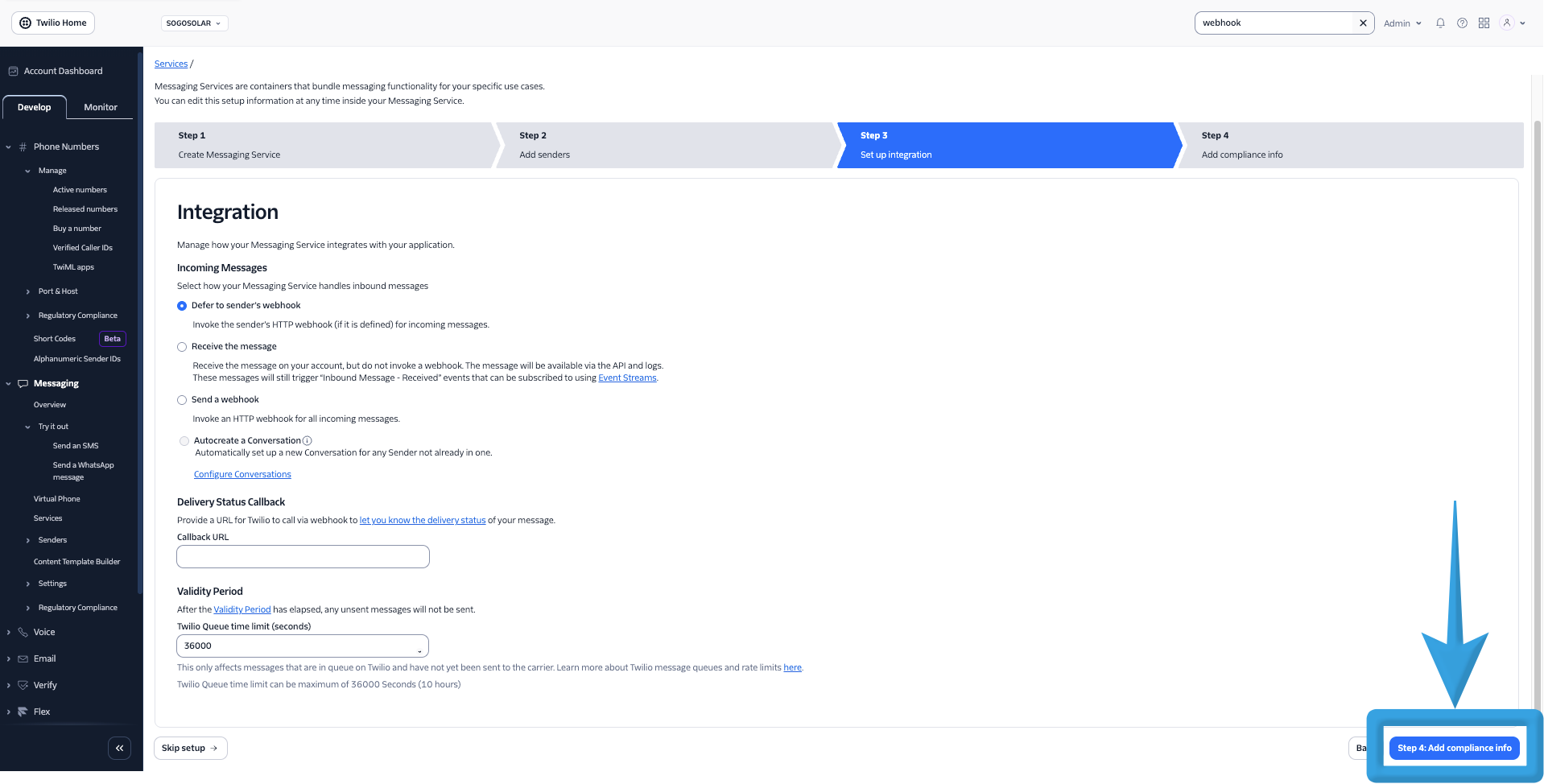Click inside the Callback URL field
Image resolution: width=1544 pixels, height=784 pixels.
click(x=302, y=556)
